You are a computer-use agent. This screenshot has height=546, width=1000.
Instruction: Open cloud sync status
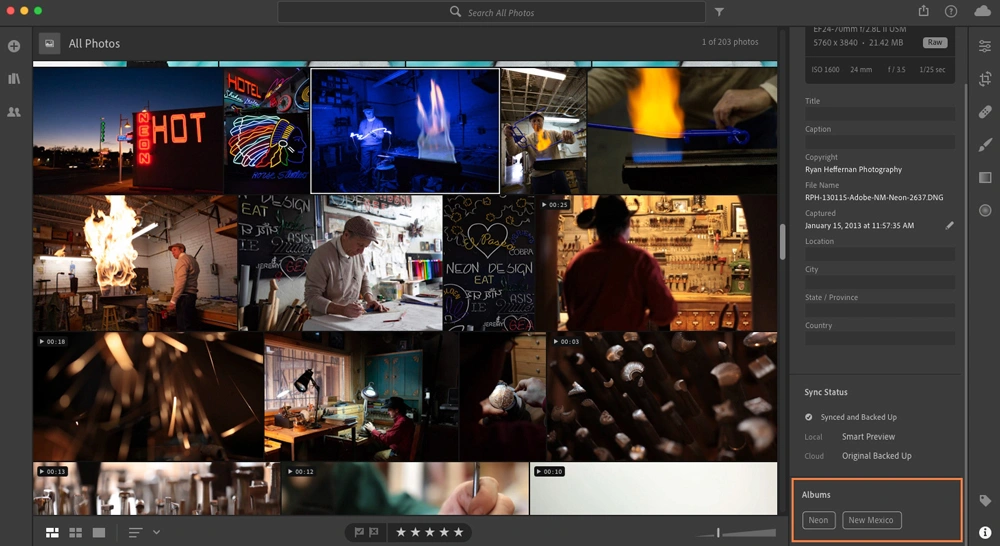click(x=982, y=11)
